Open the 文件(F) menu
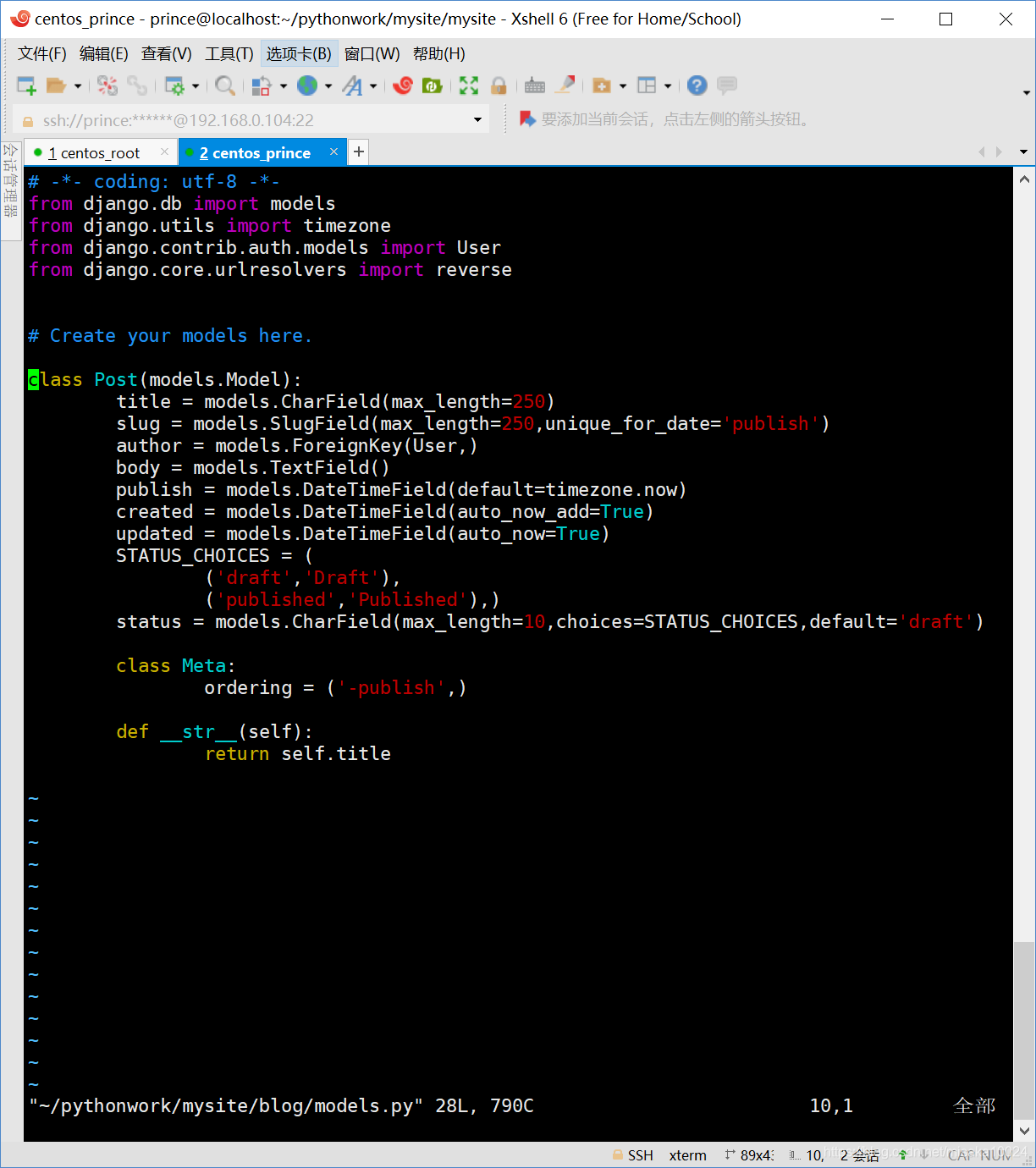 click(x=42, y=54)
